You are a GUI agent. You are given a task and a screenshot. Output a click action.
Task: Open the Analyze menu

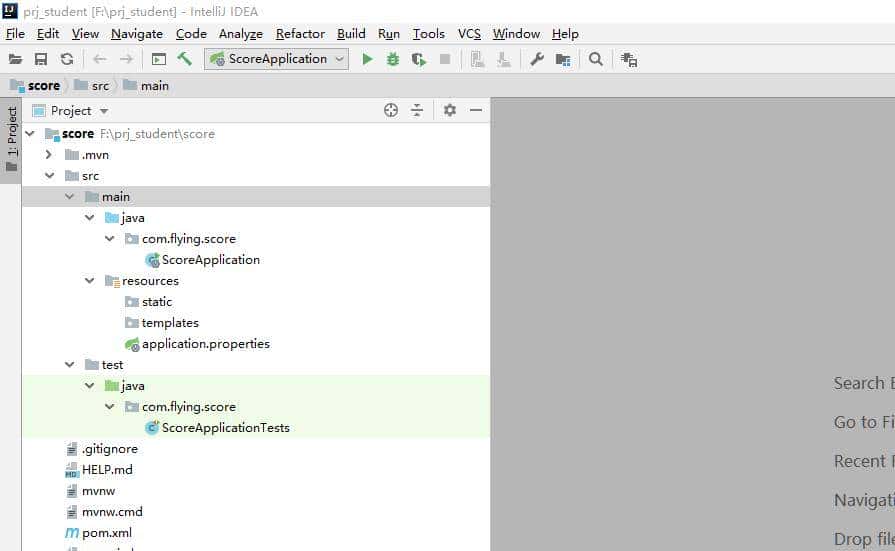point(241,34)
